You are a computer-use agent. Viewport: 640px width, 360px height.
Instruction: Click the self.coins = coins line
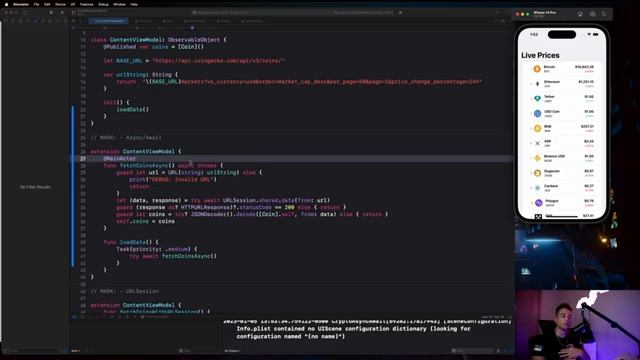click(x=145, y=221)
